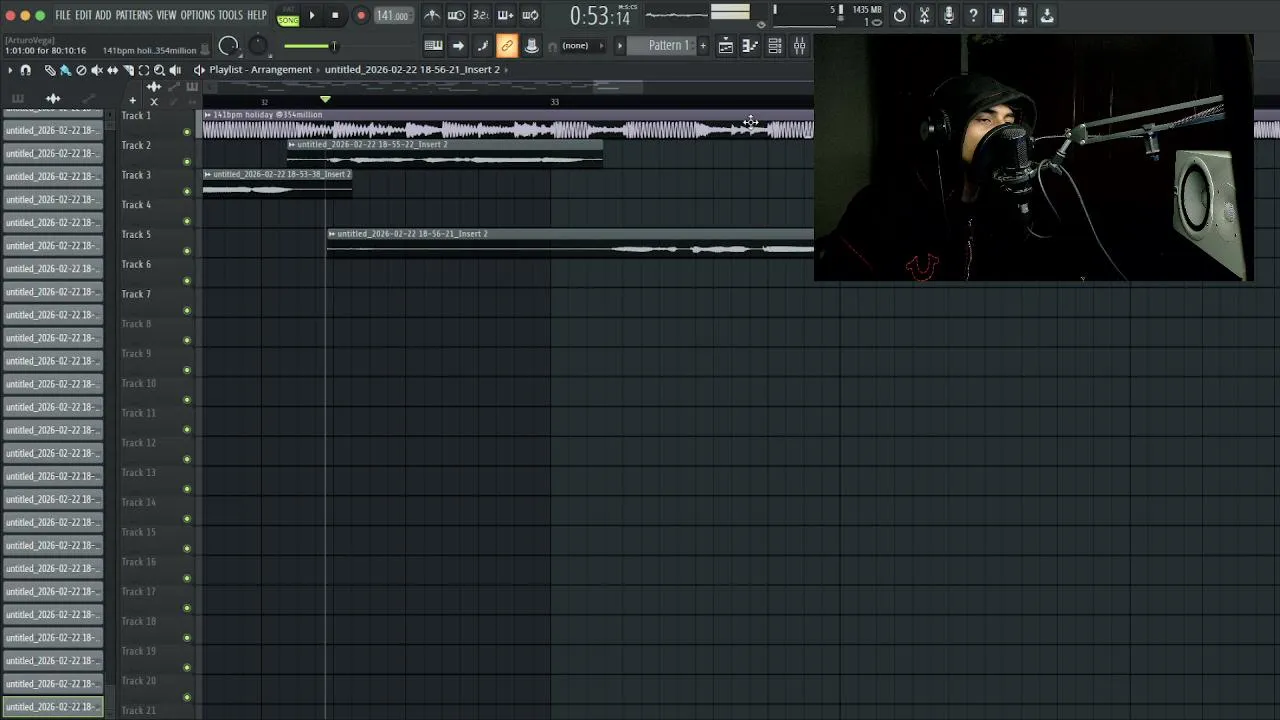Select the Mute tool
This screenshot has width=1280, height=720.
pos(97,70)
